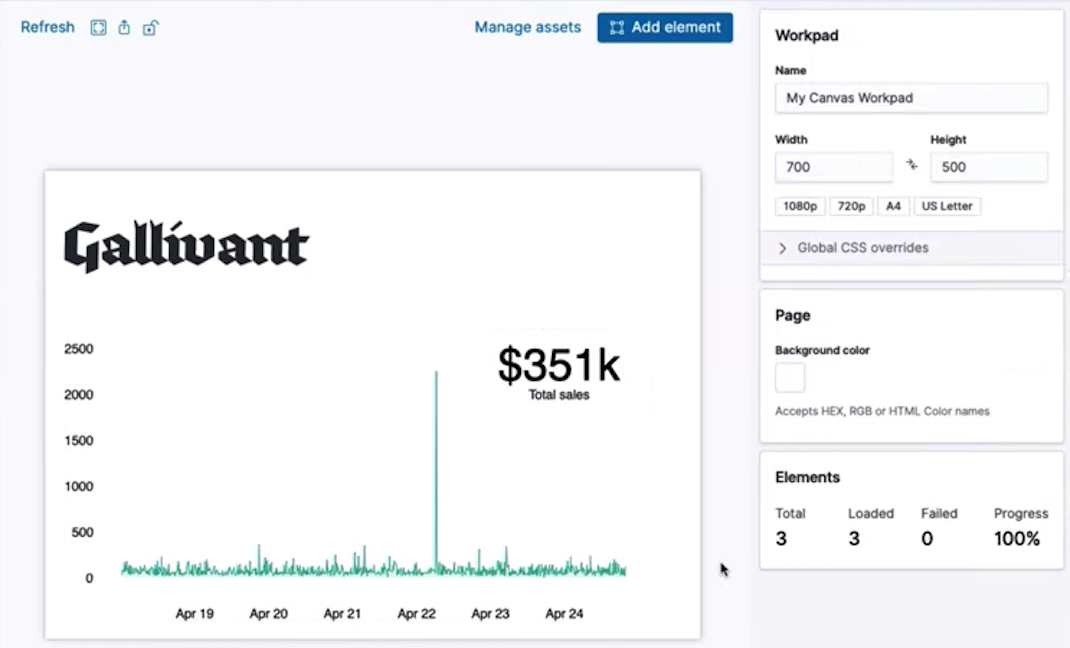This screenshot has height=648, width=1070.
Task: Choose the US Letter size preset
Action: (947, 206)
